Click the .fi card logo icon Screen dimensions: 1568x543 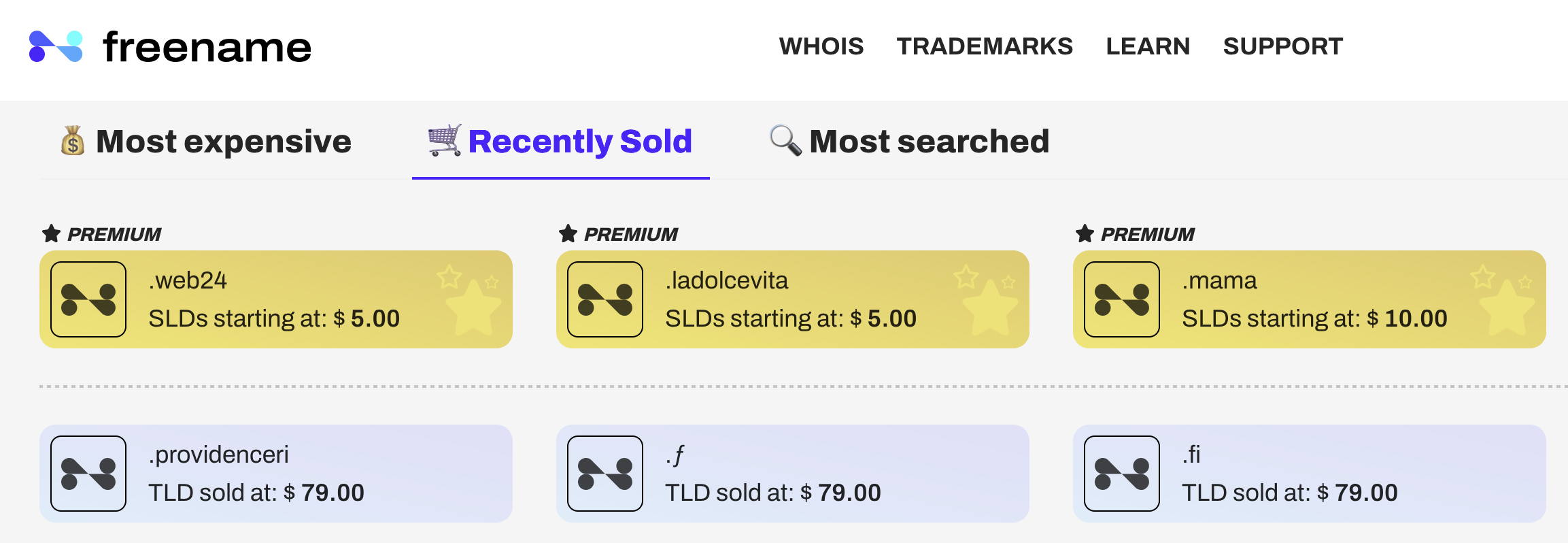pos(1122,474)
